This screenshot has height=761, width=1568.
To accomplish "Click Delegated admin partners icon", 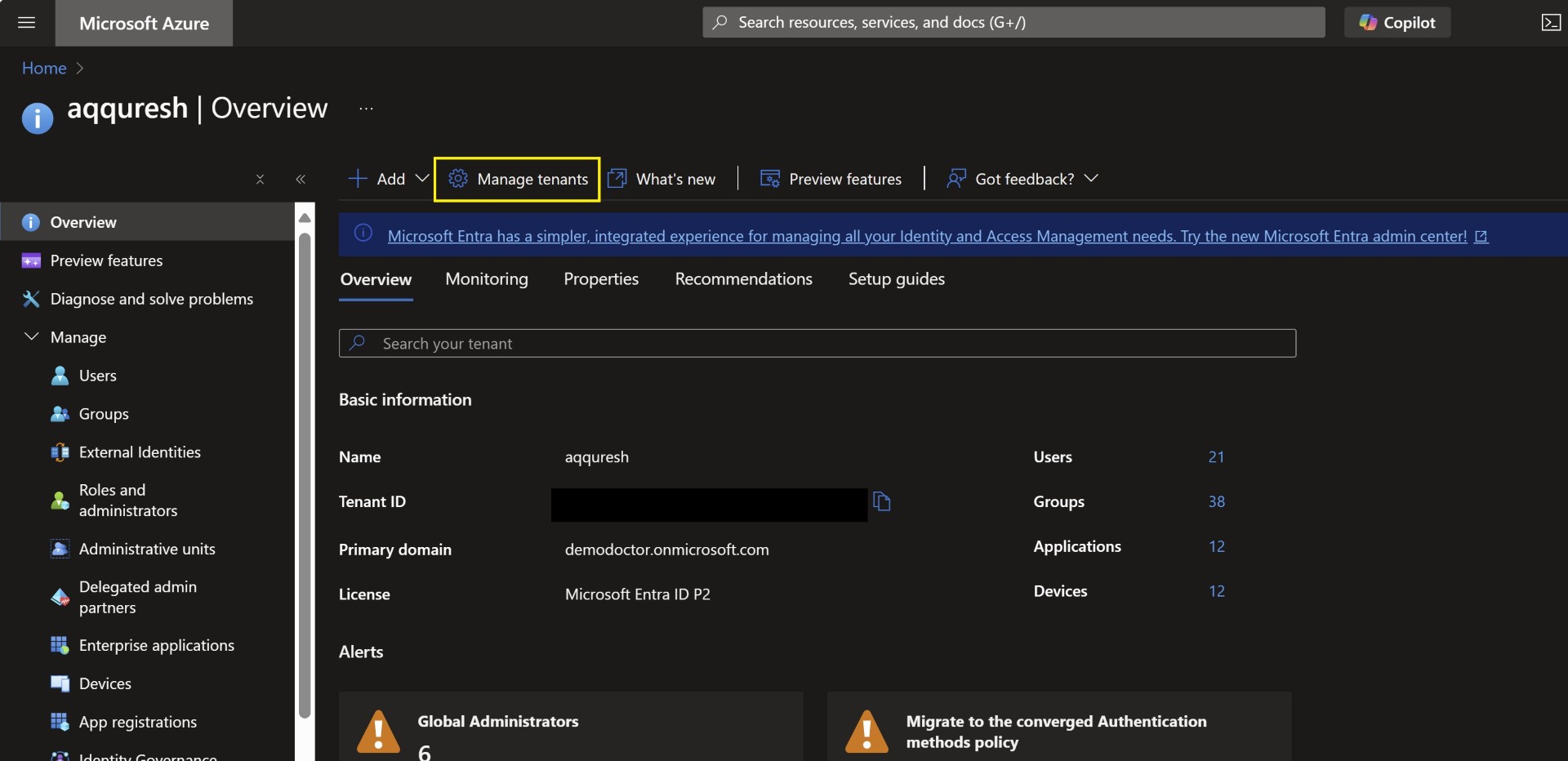I will coord(60,597).
